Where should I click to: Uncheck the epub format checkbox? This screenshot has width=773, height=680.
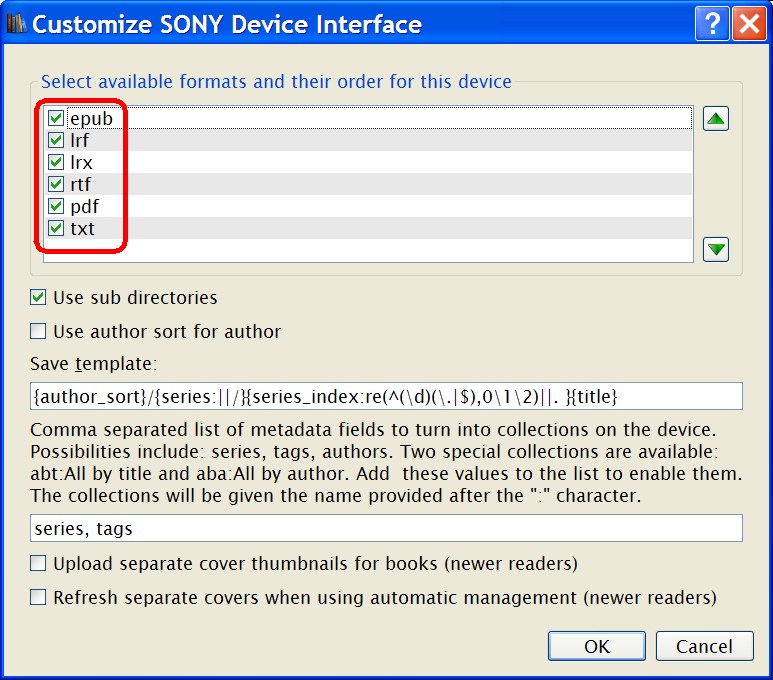[x=56, y=118]
